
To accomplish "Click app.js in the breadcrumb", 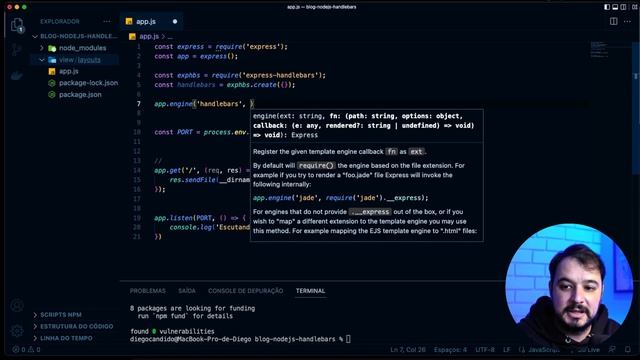I will click(x=149, y=36).
